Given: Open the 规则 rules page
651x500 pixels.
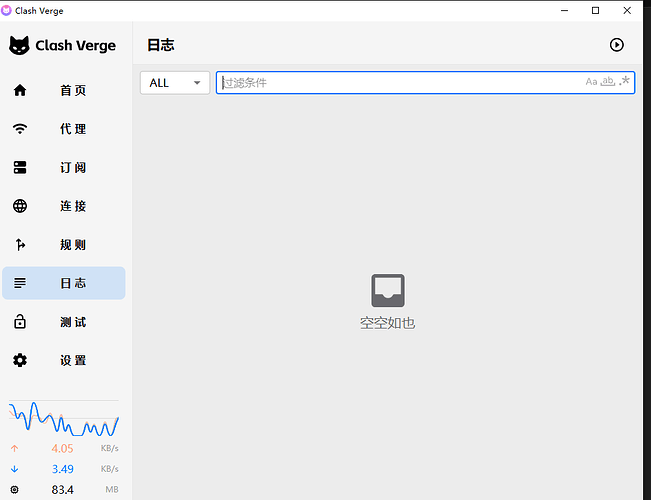Looking at the screenshot, I should point(64,245).
